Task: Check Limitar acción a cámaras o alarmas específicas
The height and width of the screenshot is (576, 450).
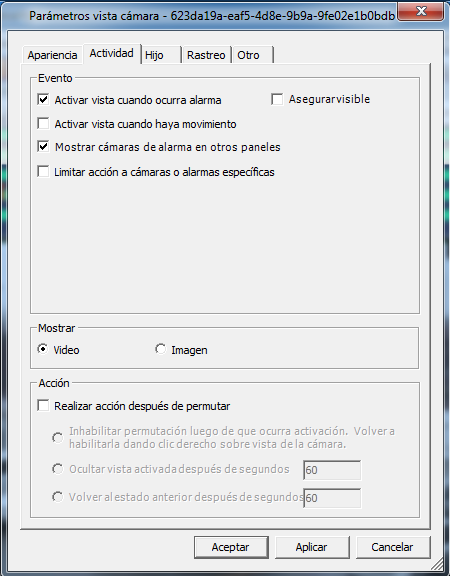Action: tap(43, 171)
